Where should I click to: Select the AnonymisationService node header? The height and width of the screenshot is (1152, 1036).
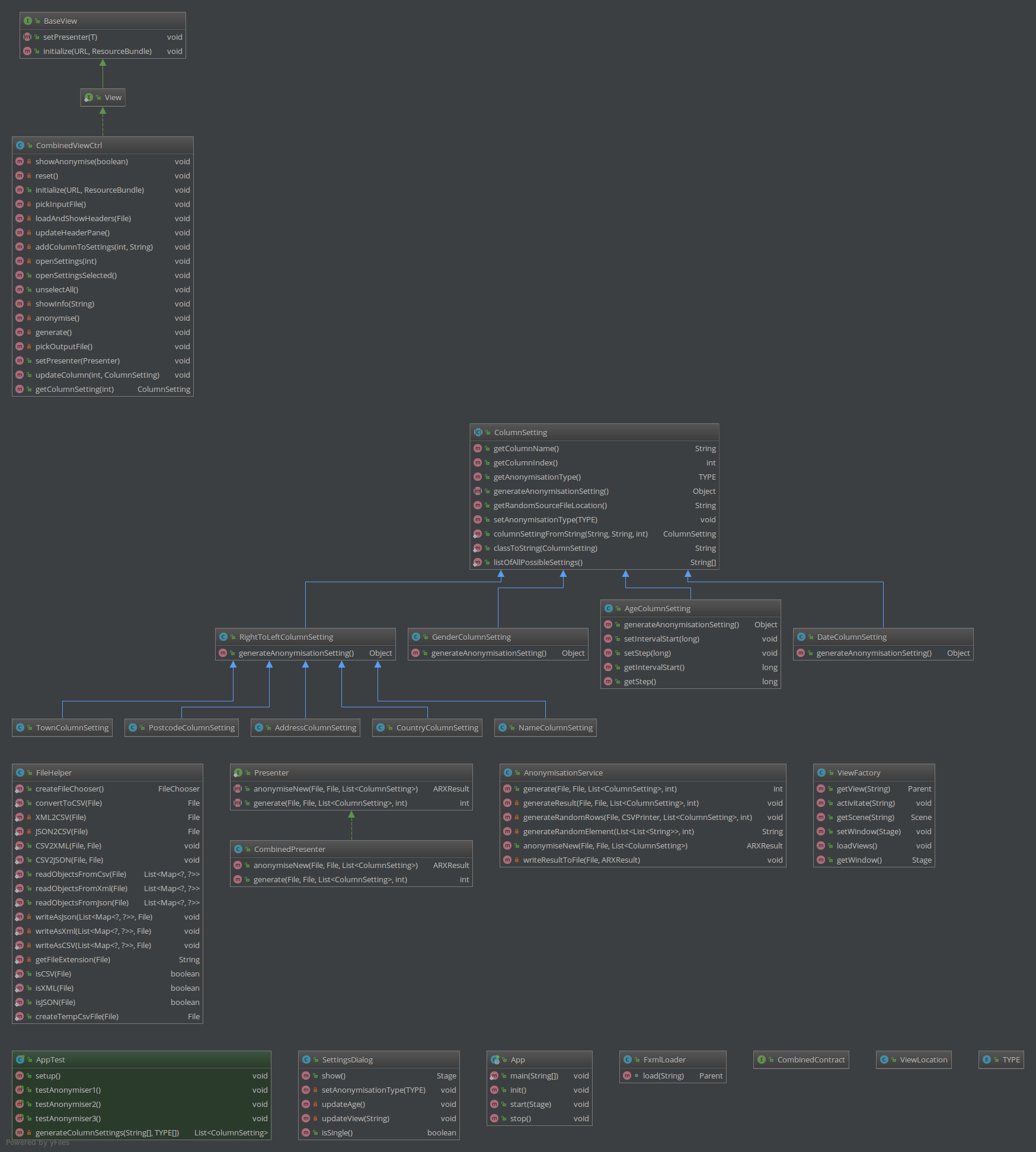(x=642, y=773)
